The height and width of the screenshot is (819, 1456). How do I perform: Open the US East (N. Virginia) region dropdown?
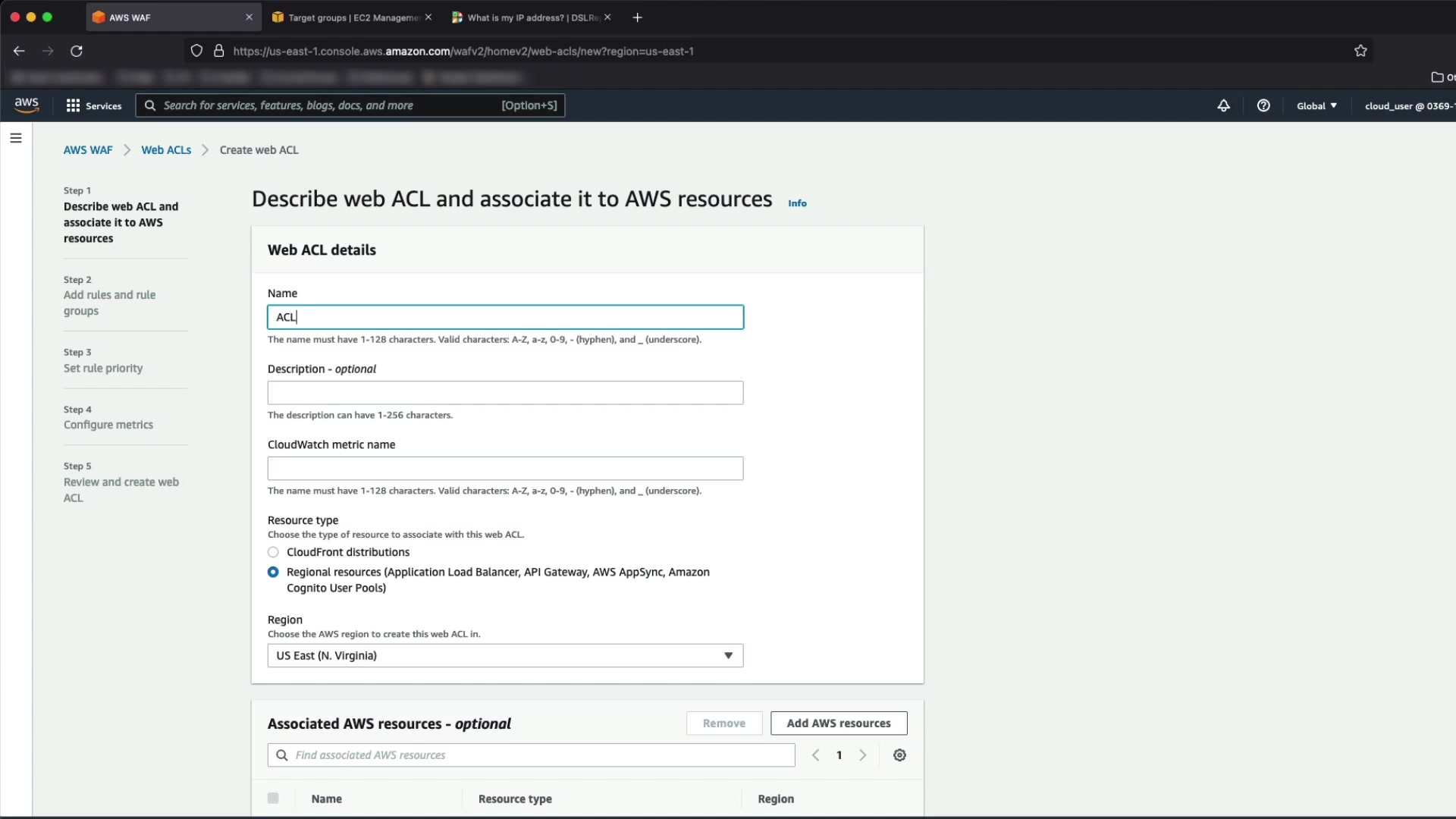(505, 656)
